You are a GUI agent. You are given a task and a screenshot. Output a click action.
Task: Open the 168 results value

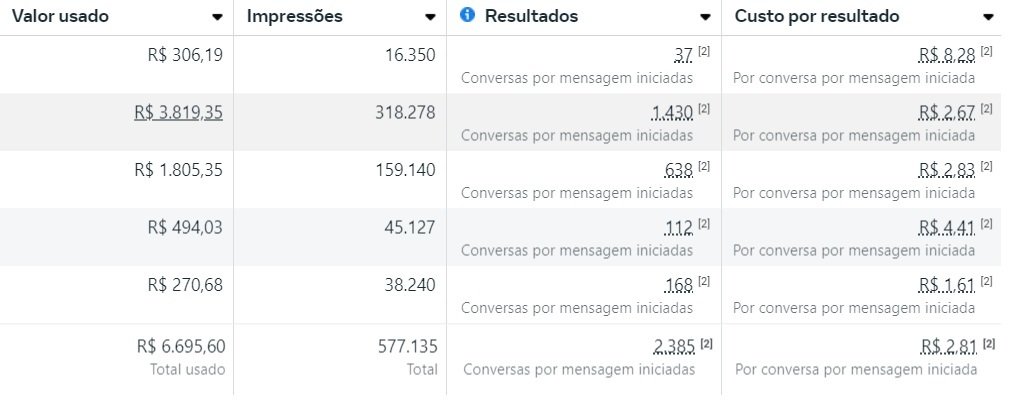click(x=679, y=286)
